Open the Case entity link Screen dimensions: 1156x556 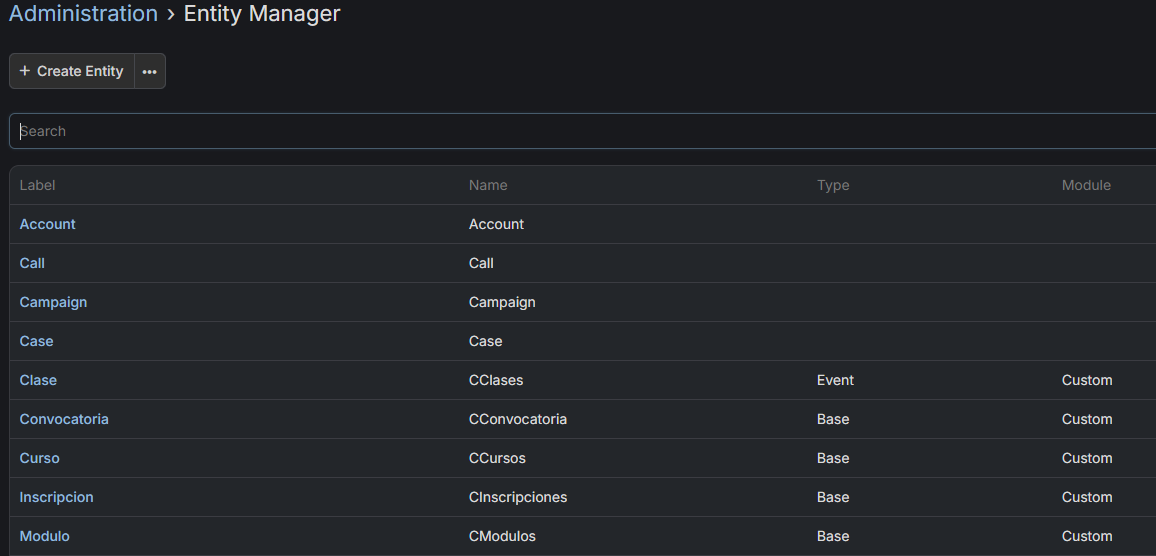coord(36,341)
